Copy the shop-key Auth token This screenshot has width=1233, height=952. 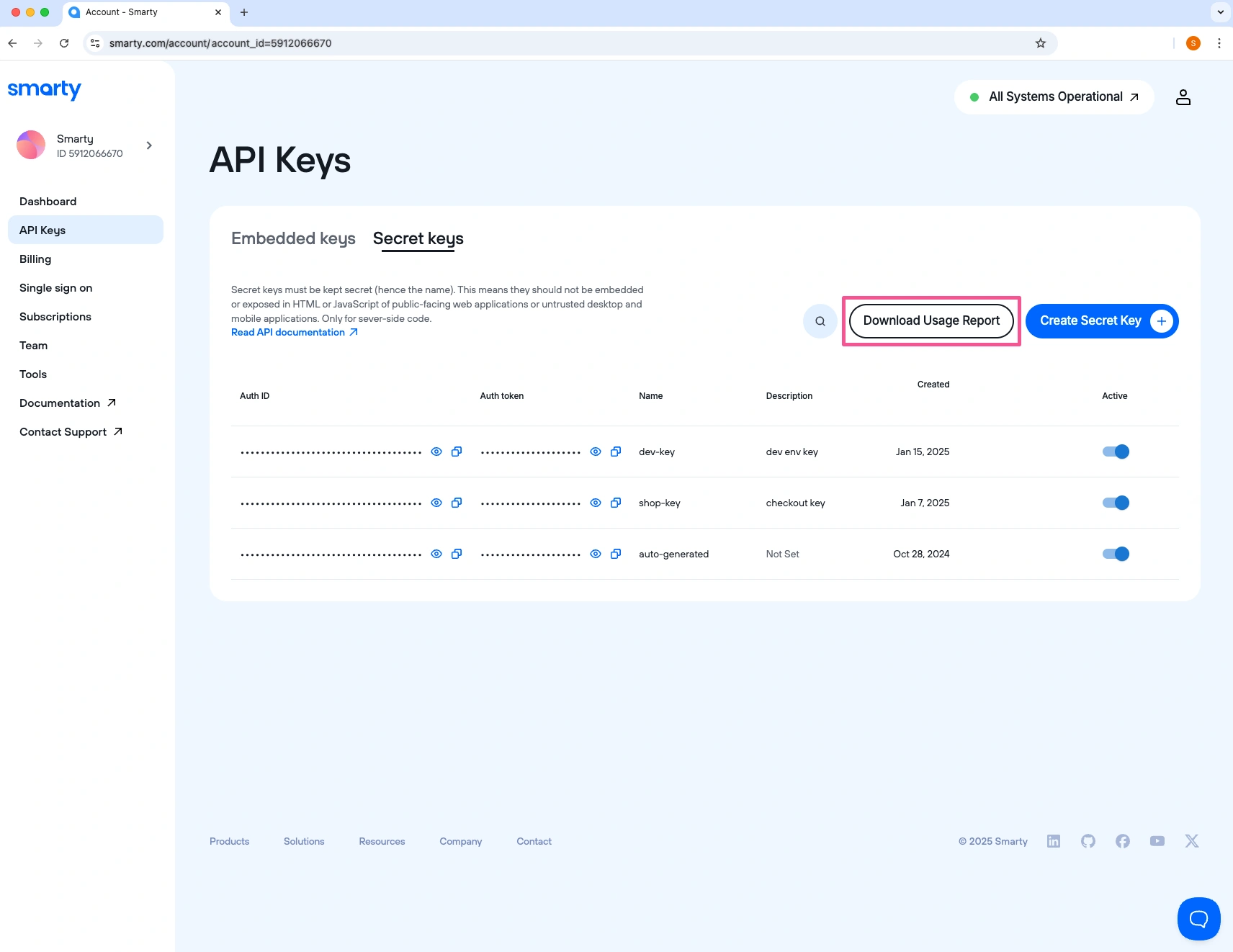(x=616, y=503)
